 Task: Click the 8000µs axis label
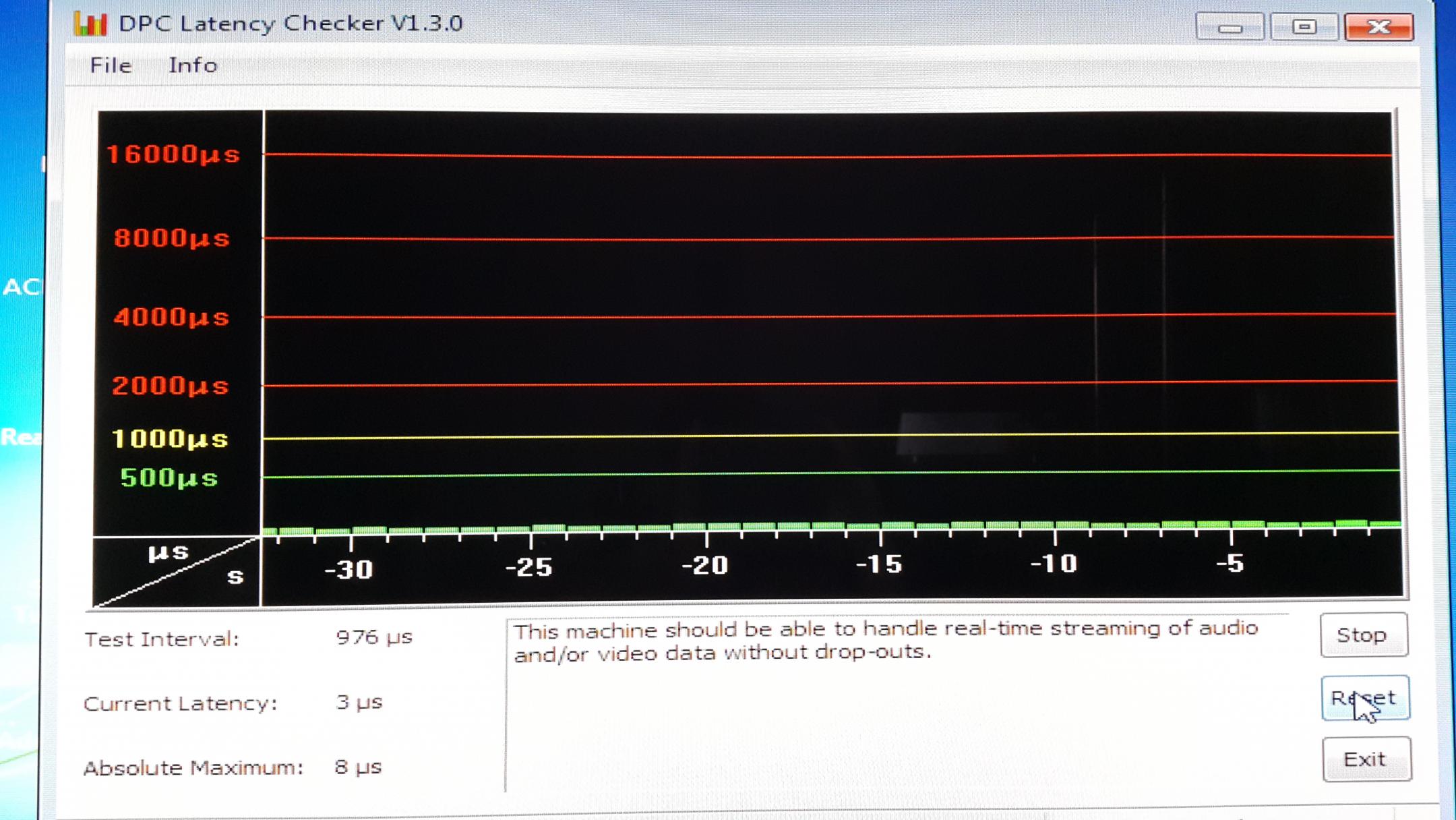coord(172,238)
